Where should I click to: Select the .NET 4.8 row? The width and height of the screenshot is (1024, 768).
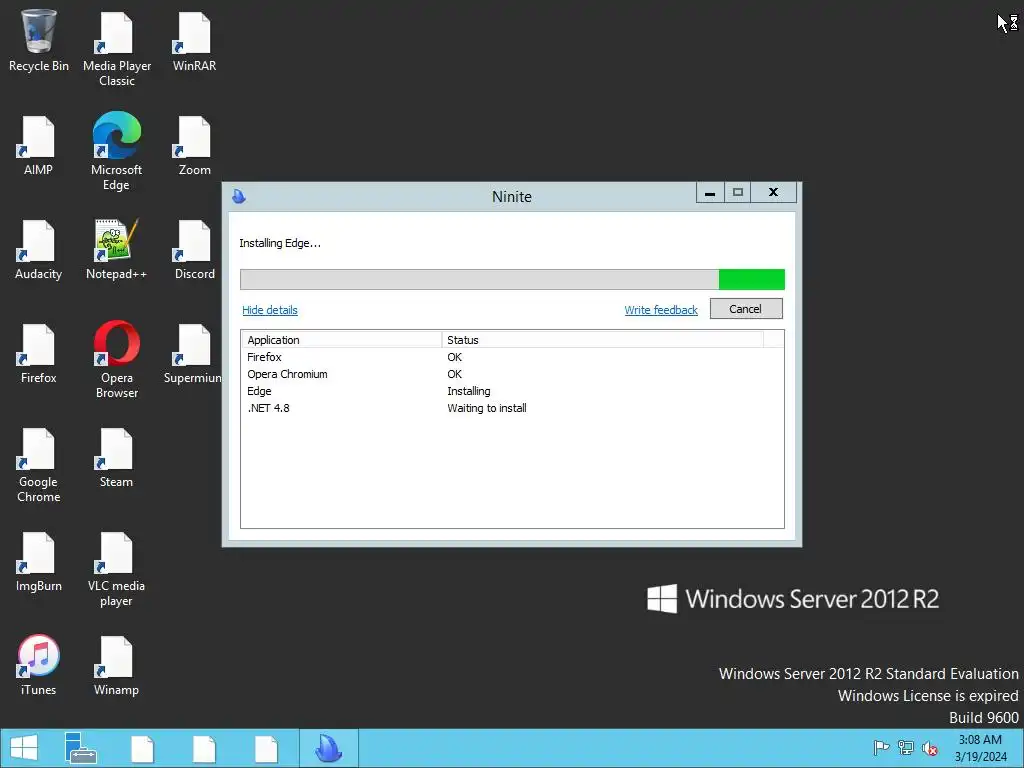coord(512,408)
